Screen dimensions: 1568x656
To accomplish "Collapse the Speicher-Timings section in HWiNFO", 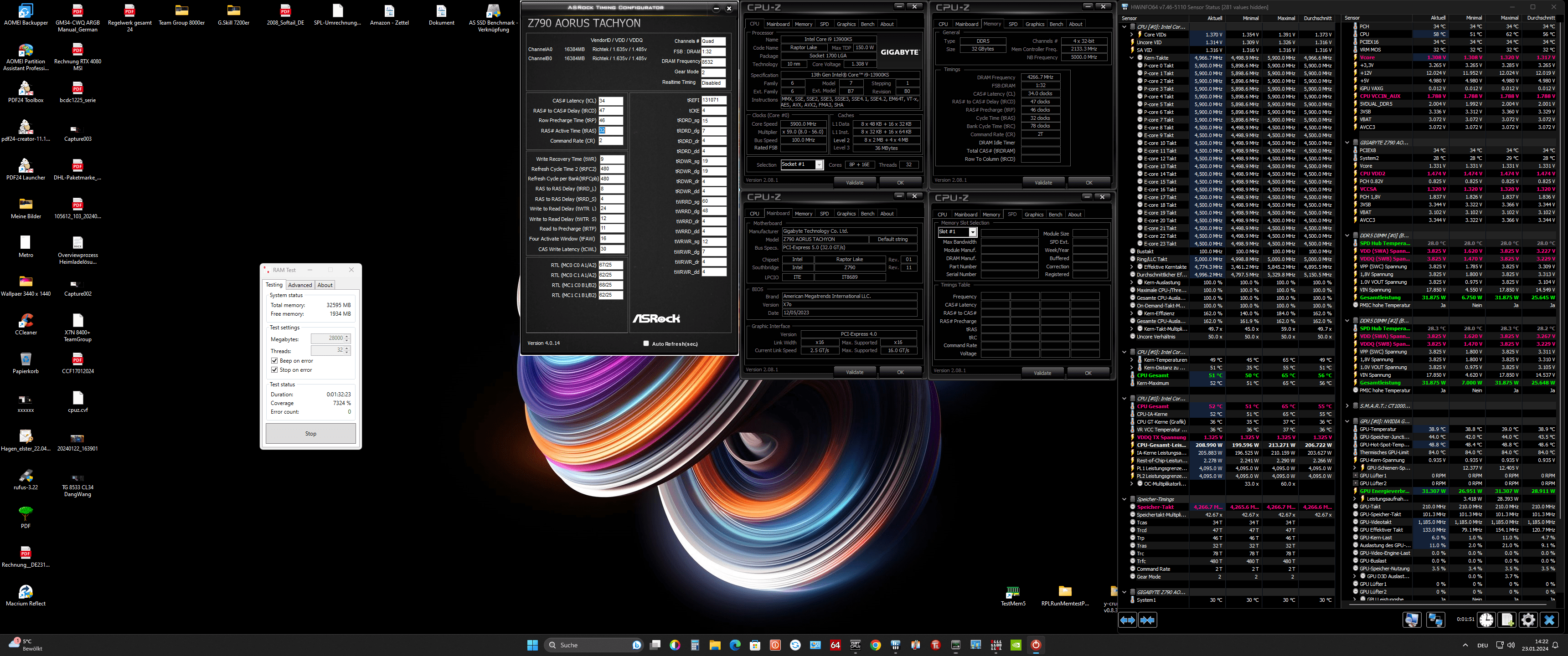I will (x=1124, y=499).
